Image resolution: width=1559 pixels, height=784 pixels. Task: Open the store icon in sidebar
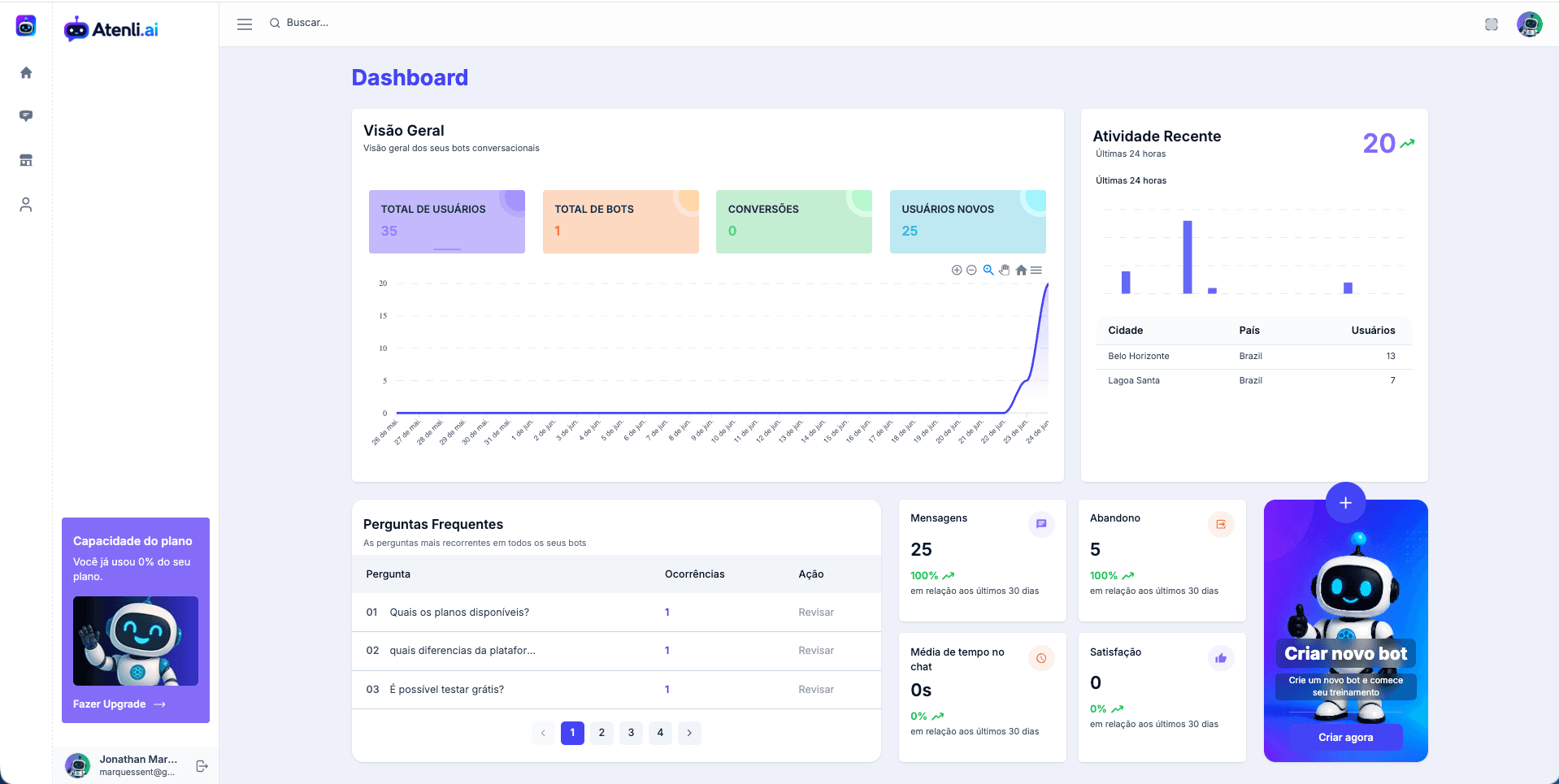pyautogui.click(x=26, y=160)
